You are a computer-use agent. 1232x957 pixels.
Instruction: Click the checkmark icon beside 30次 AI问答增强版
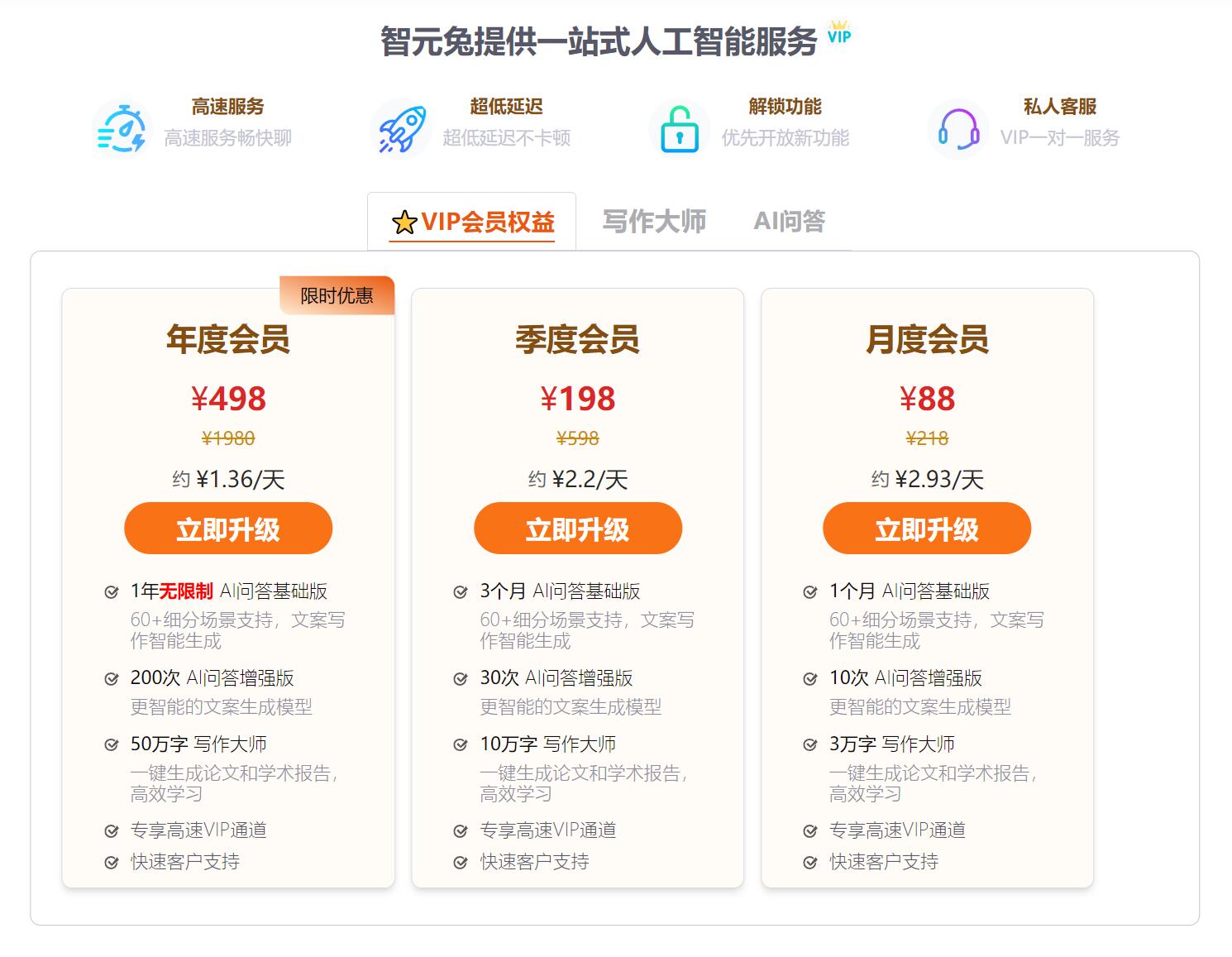click(461, 679)
